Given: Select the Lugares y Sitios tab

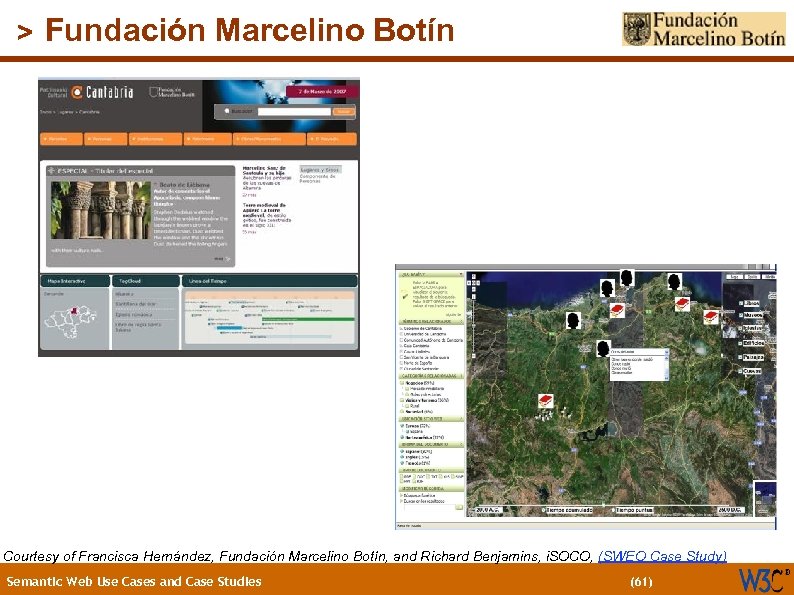Looking at the screenshot, I should tap(320, 170).
